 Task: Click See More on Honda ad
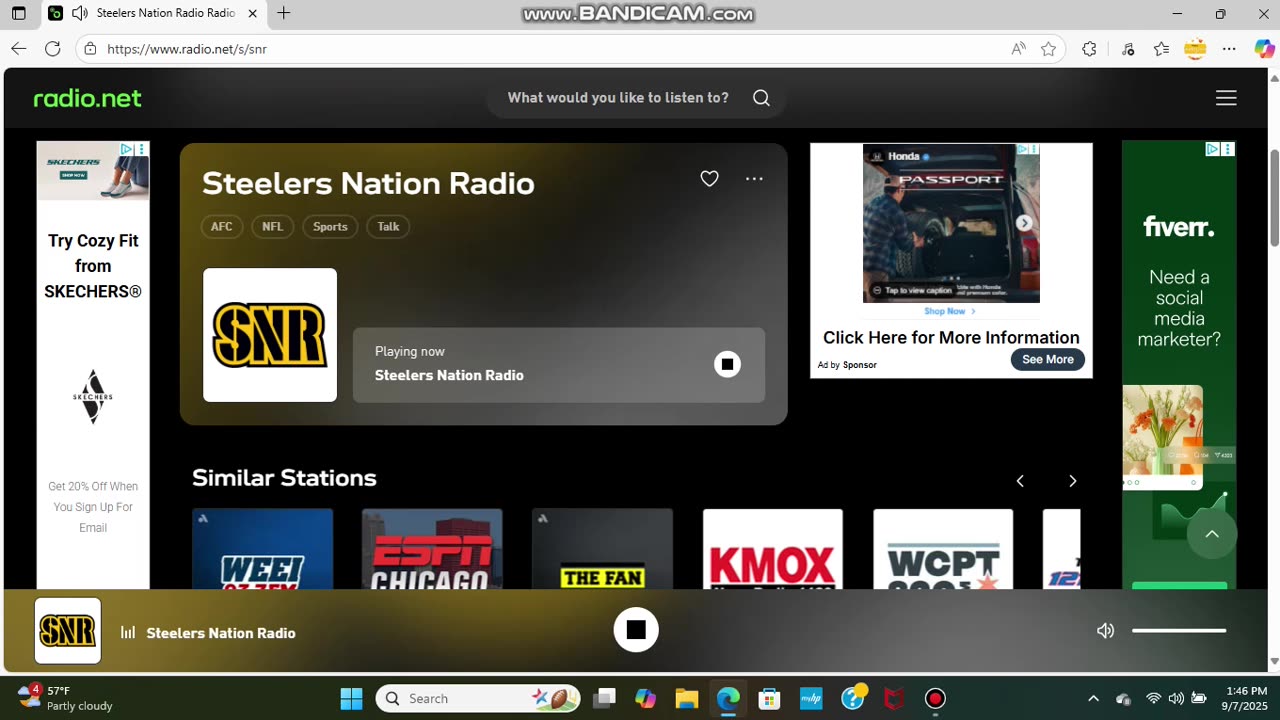1047,360
